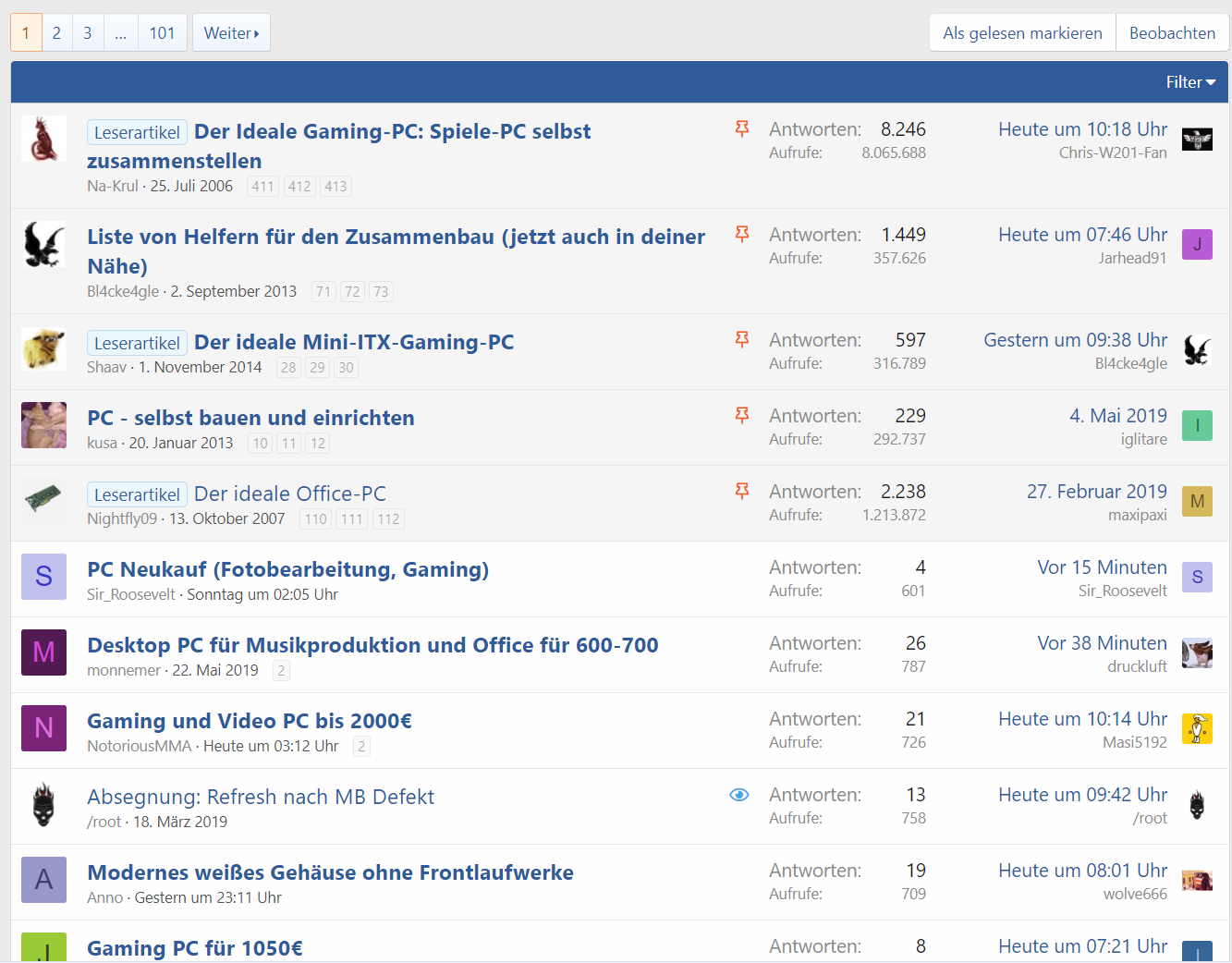Click last poster name maxipaxi
This screenshot has width=1232, height=963.
click(x=1138, y=515)
